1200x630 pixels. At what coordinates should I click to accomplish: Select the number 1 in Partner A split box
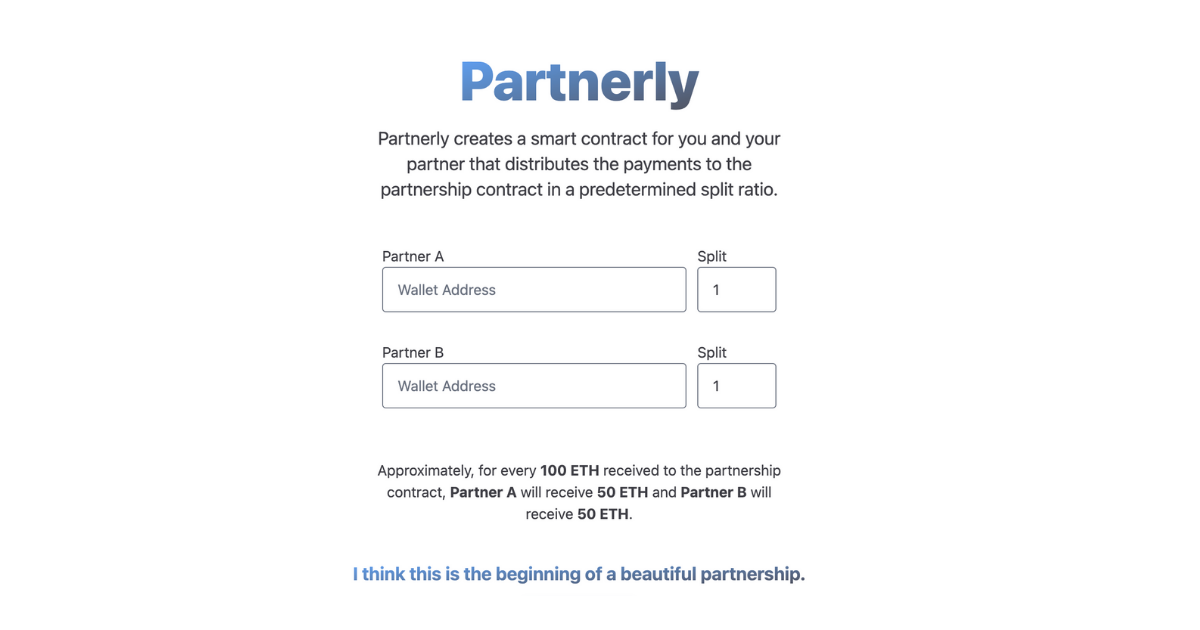click(715, 289)
